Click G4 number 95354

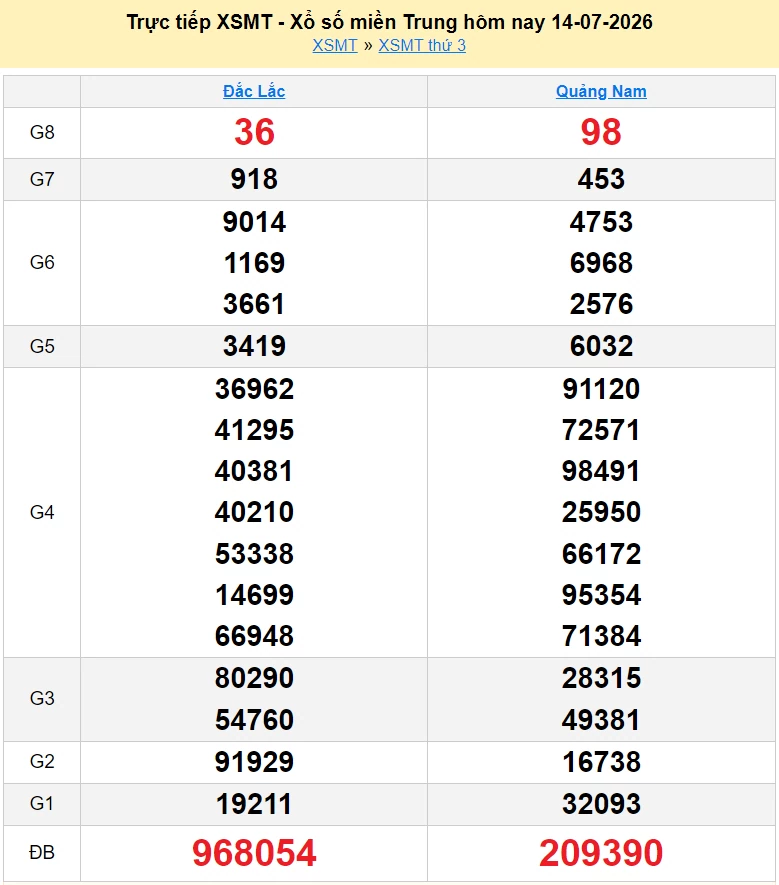coord(601,595)
